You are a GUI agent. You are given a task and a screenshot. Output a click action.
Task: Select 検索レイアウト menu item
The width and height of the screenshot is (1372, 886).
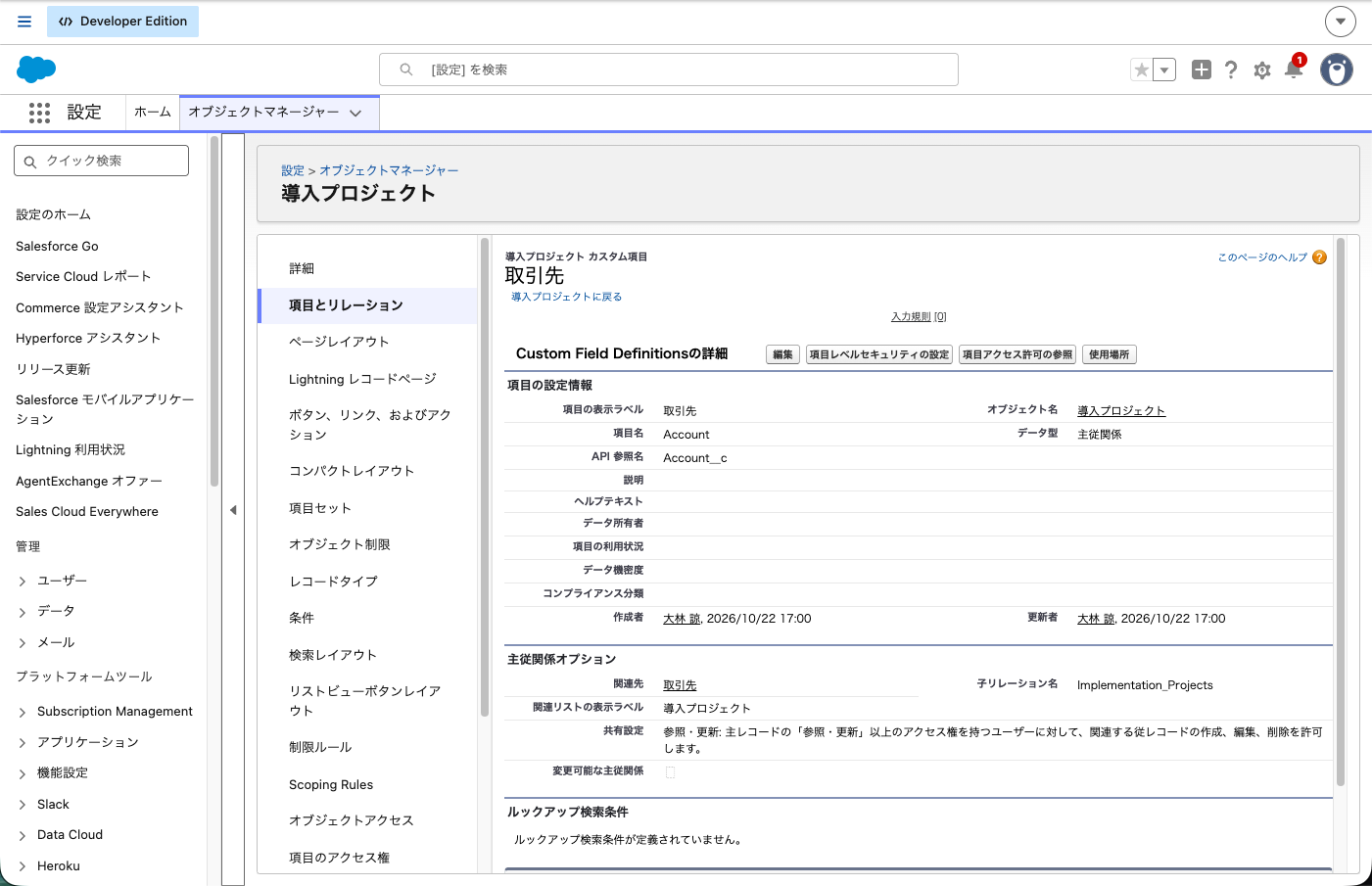(x=333, y=655)
